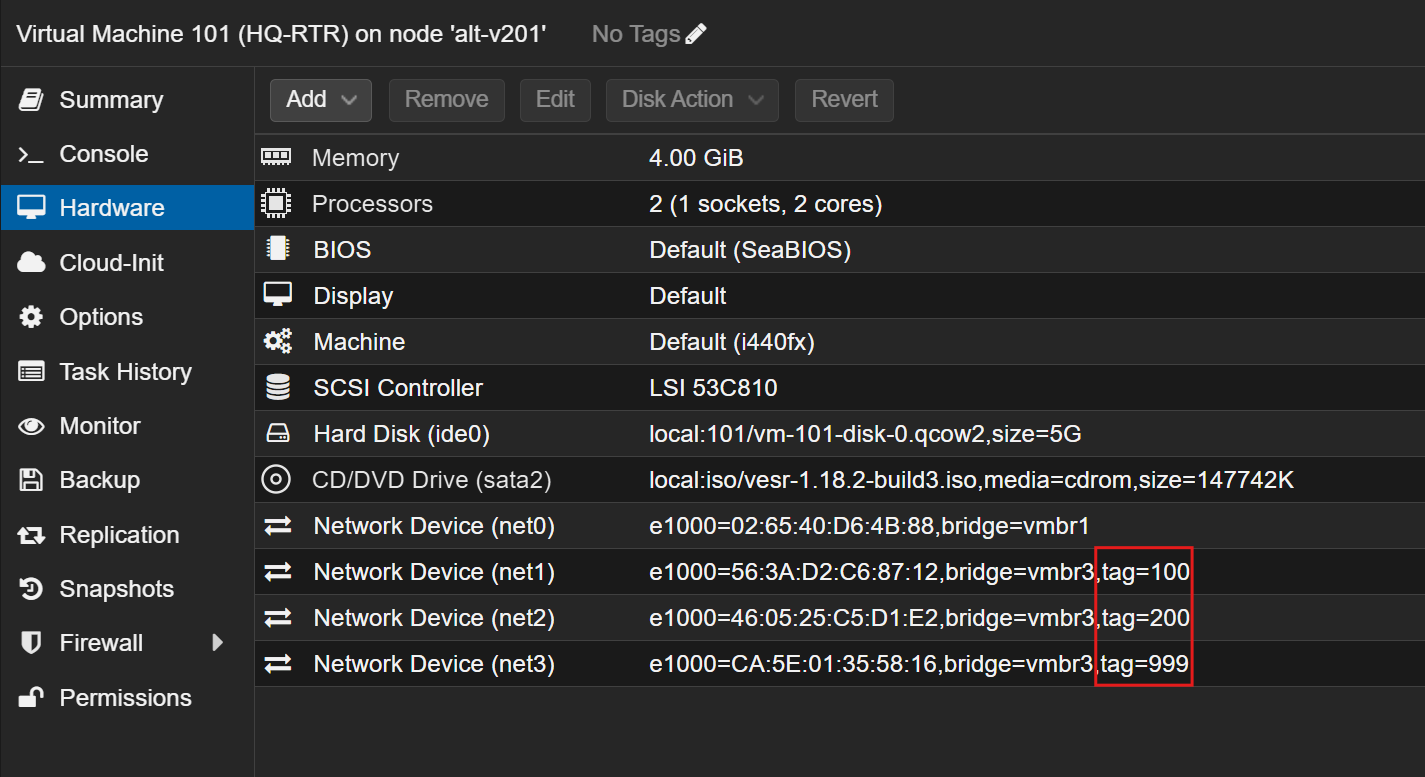1425x777 pixels.
Task: Open the Add hardware dropdown
Action: coord(320,100)
